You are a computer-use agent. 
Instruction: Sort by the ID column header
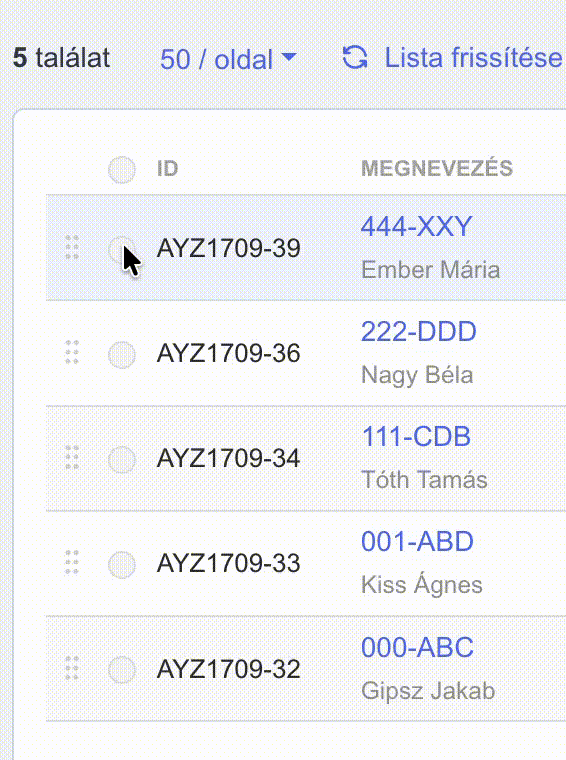tap(167, 169)
